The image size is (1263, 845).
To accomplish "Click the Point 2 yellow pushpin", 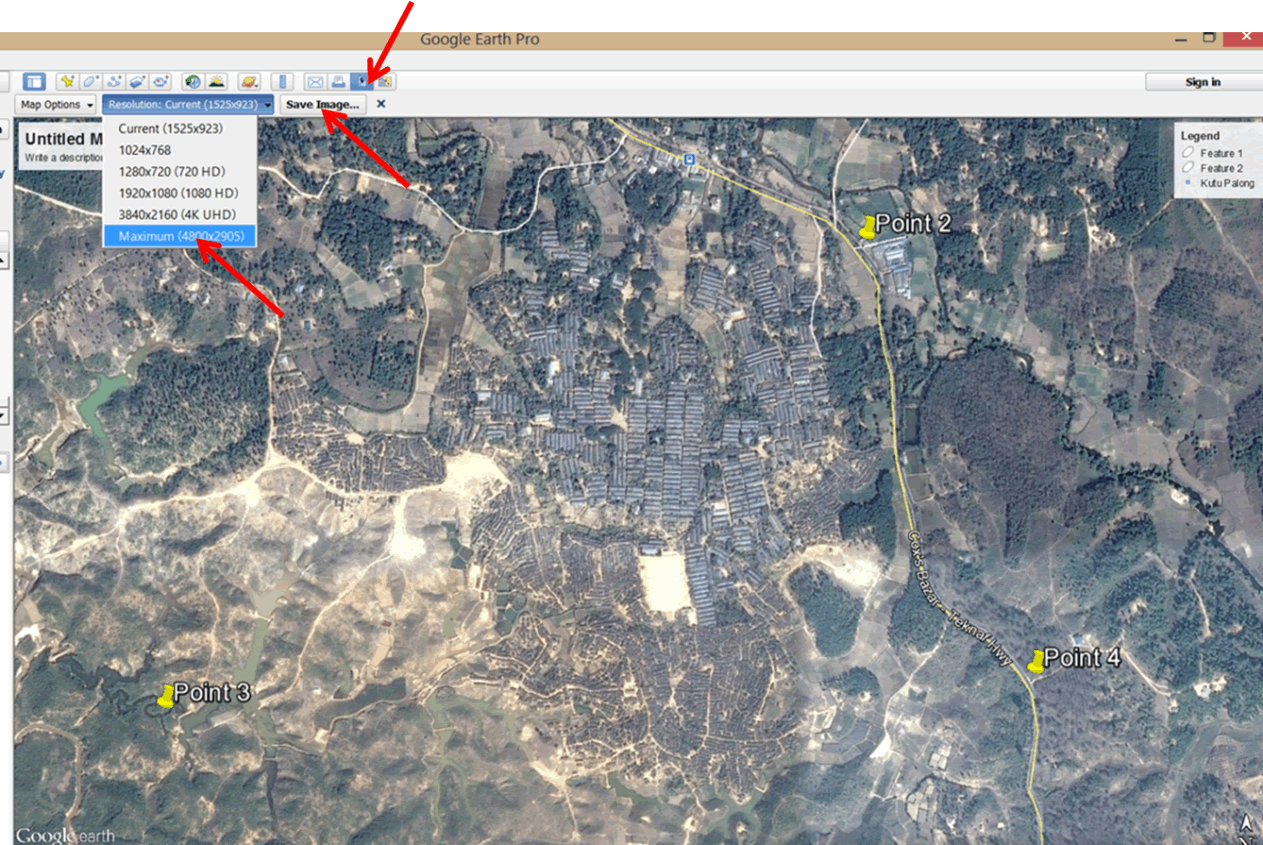I will tap(867, 227).
